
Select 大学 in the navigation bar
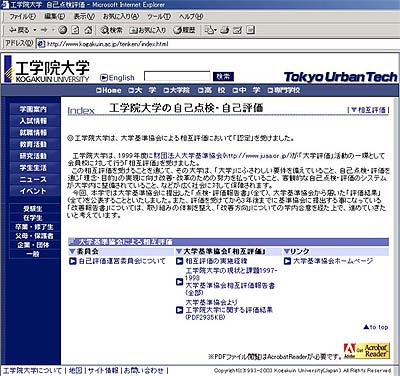tap(142, 90)
